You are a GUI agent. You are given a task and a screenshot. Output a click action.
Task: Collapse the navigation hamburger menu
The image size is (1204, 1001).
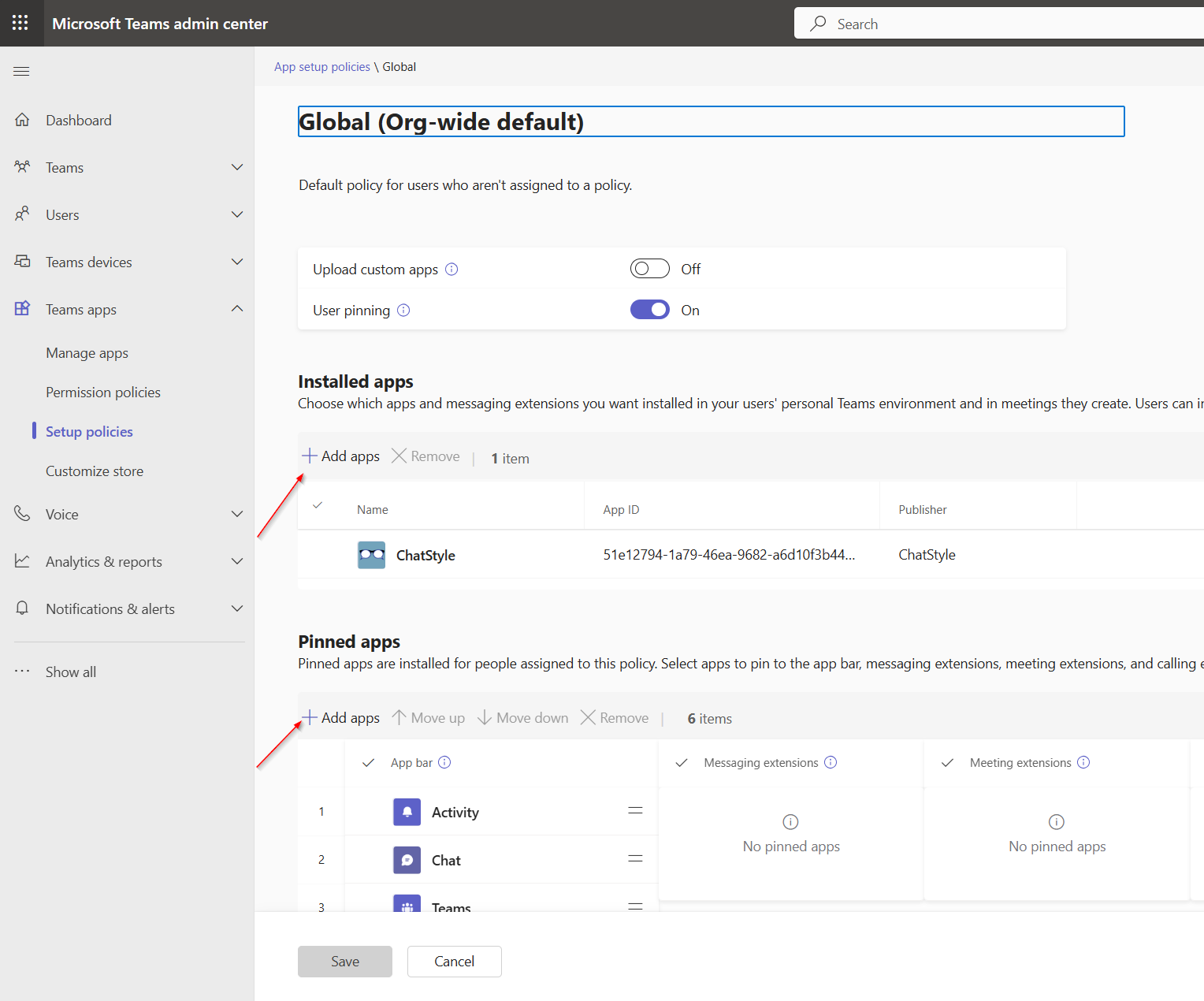21,71
